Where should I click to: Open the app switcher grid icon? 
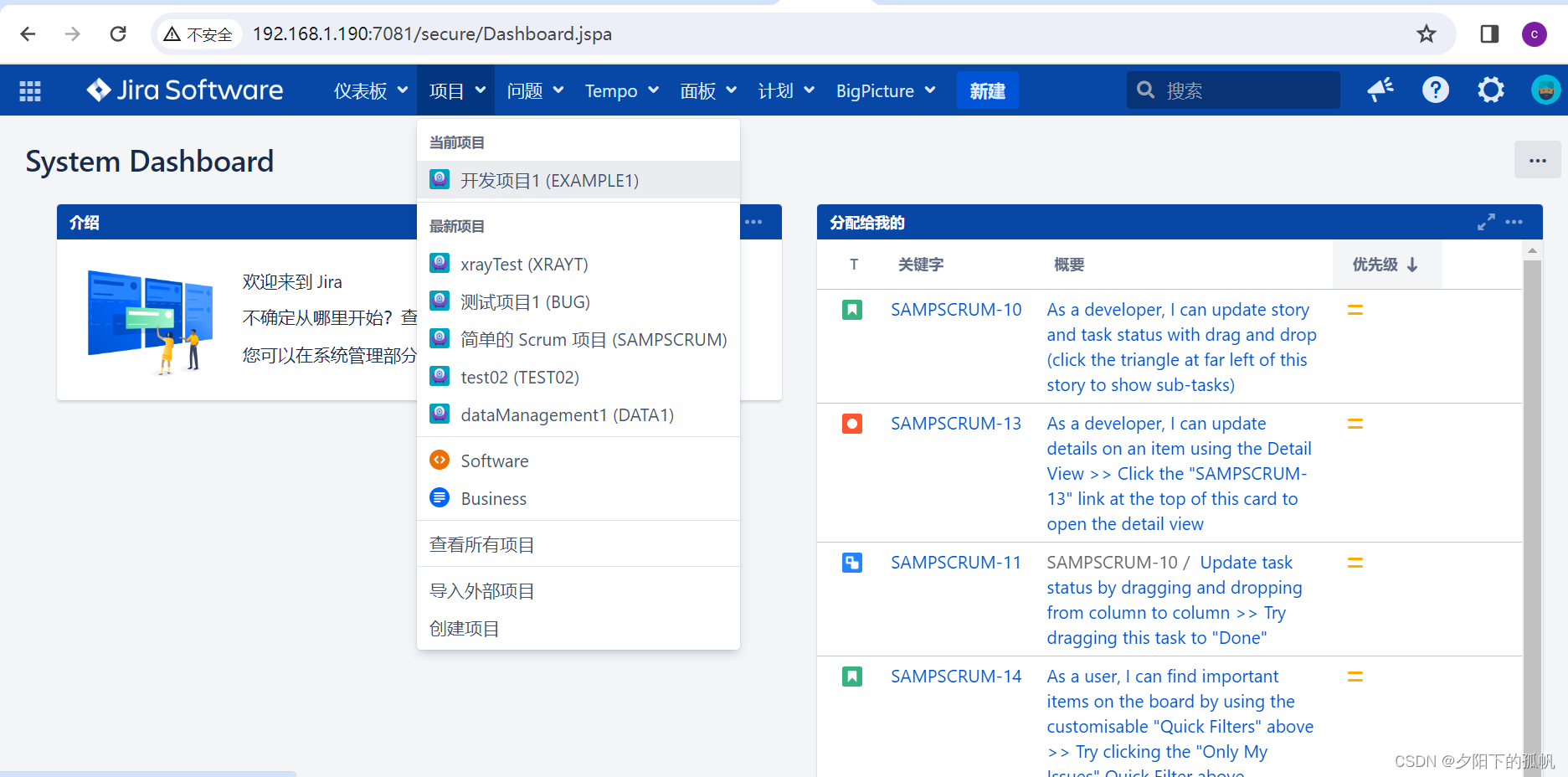(30, 90)
